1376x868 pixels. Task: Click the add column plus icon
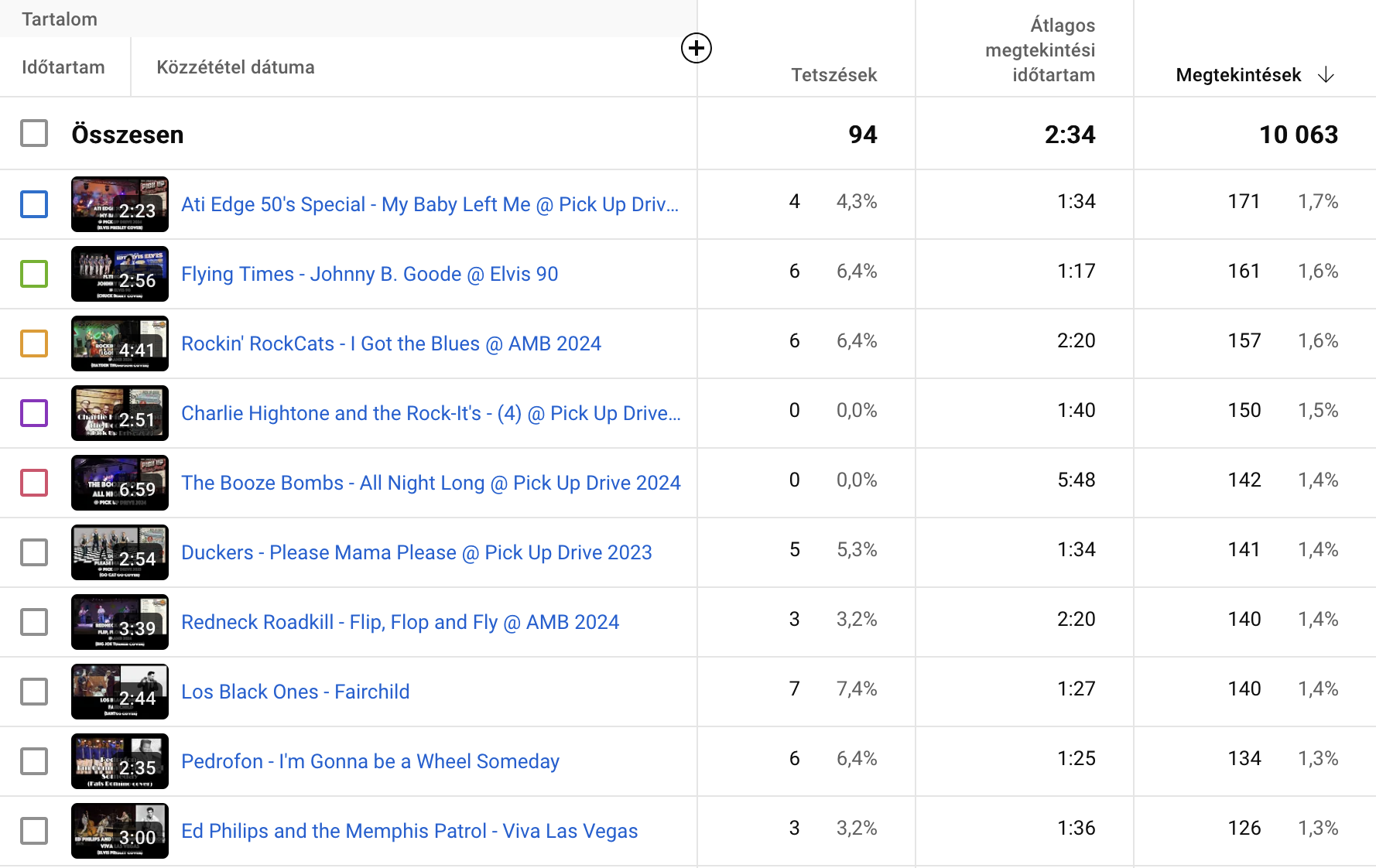pos(696,49)
